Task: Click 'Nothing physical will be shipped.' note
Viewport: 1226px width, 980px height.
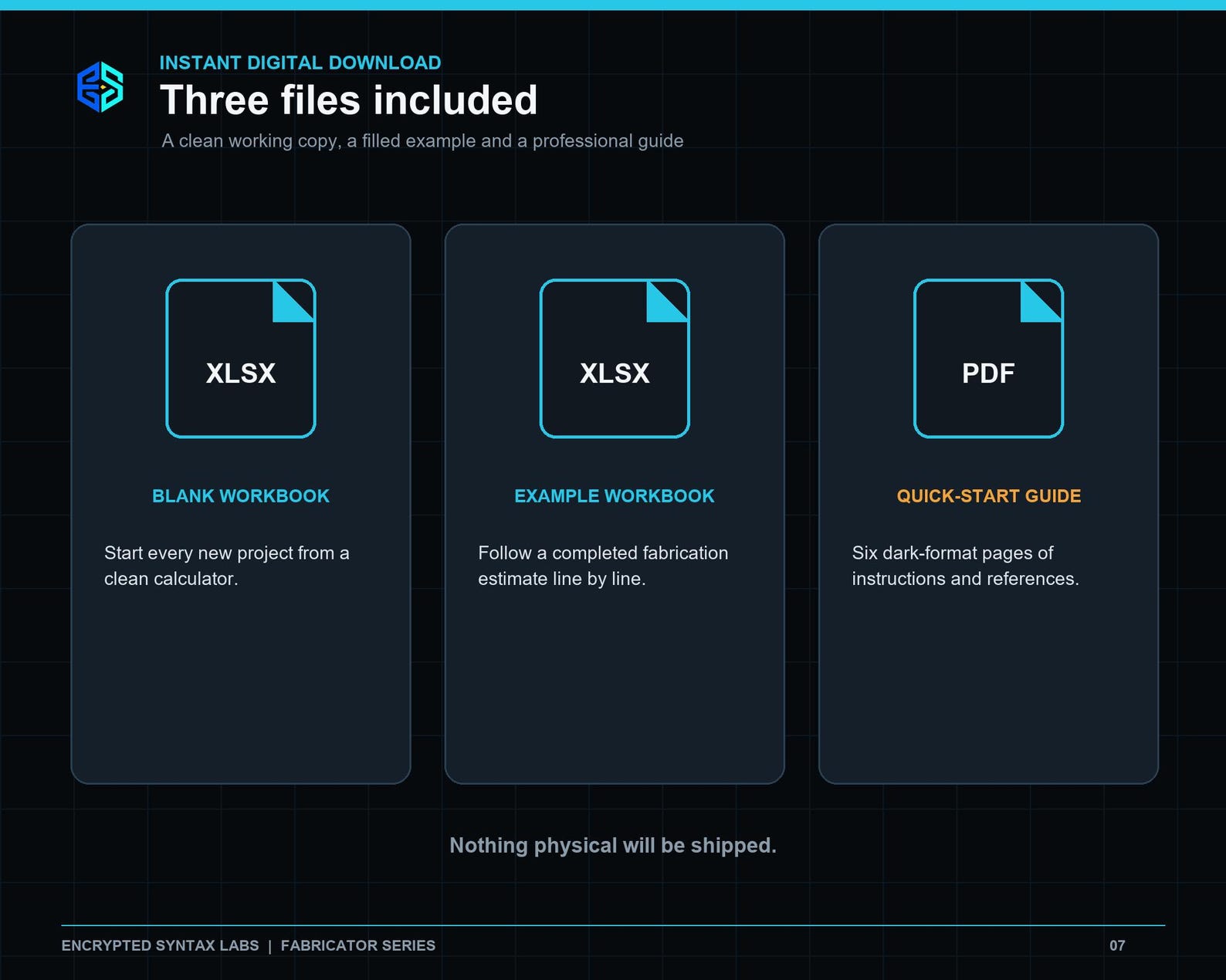Action: pyautogui.click(x=613, y=846)
